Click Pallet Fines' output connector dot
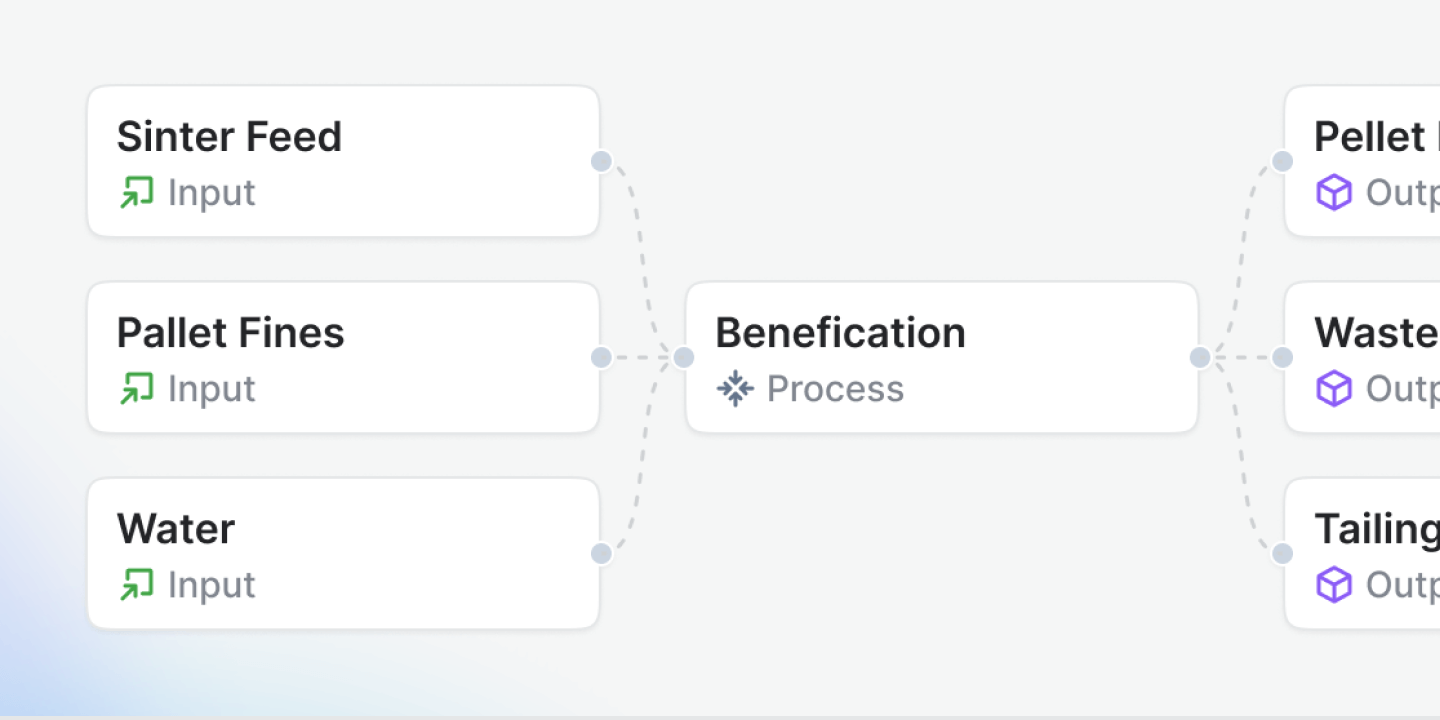The width and height of the screenshot is (1440, 720). click(x=601, y=357)
